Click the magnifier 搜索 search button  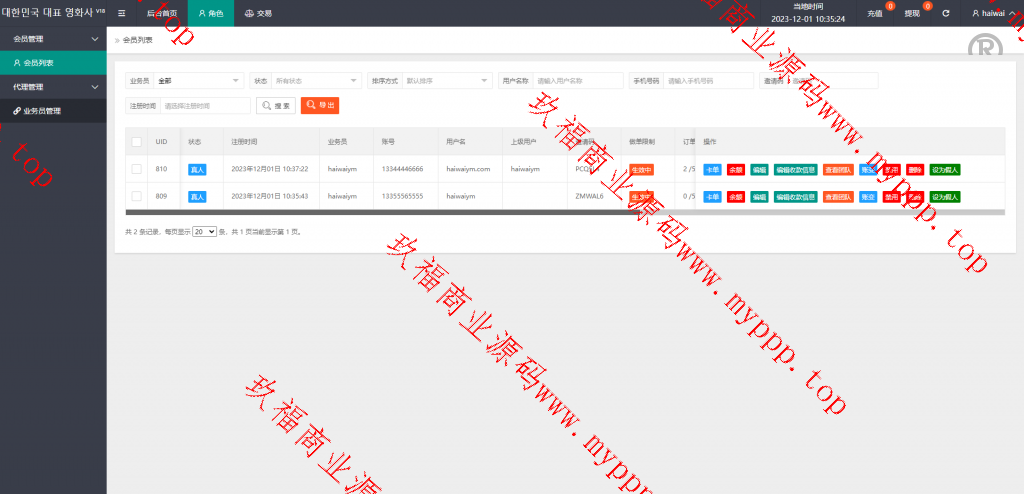[276, 105]
